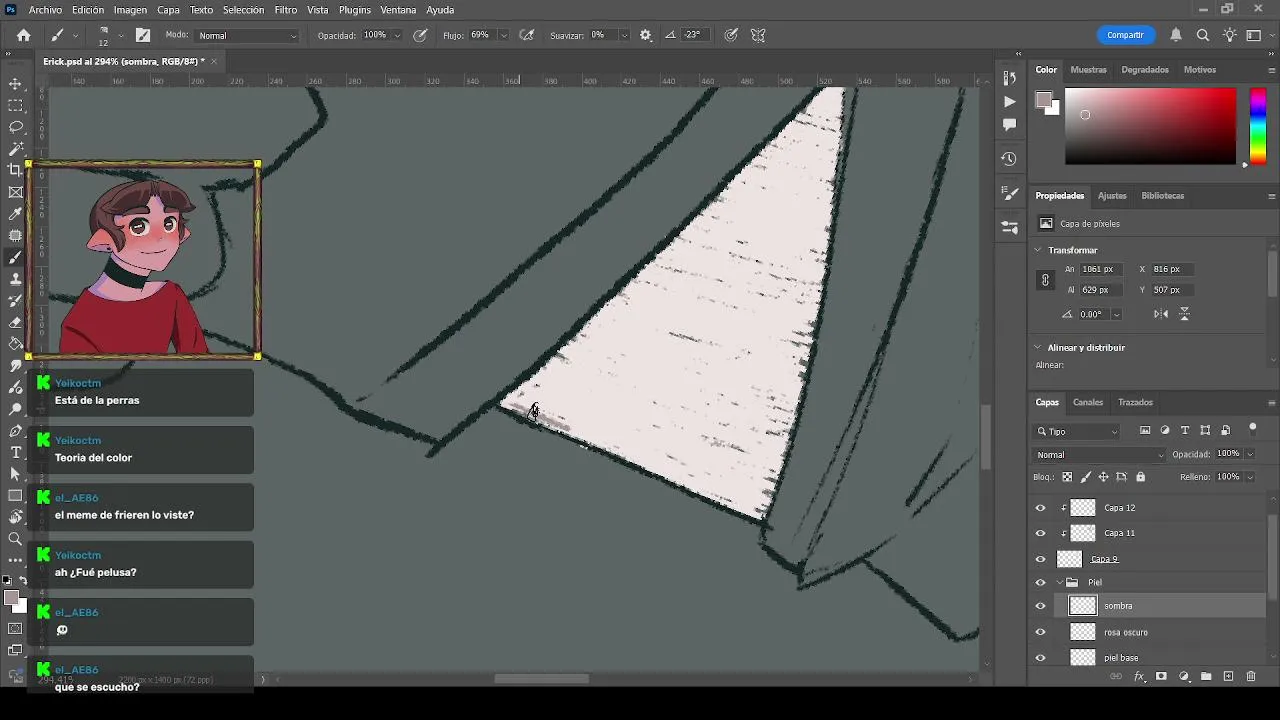Click the transform width field
Screen dimensions: 1280x720
[x=1100, y=269]
